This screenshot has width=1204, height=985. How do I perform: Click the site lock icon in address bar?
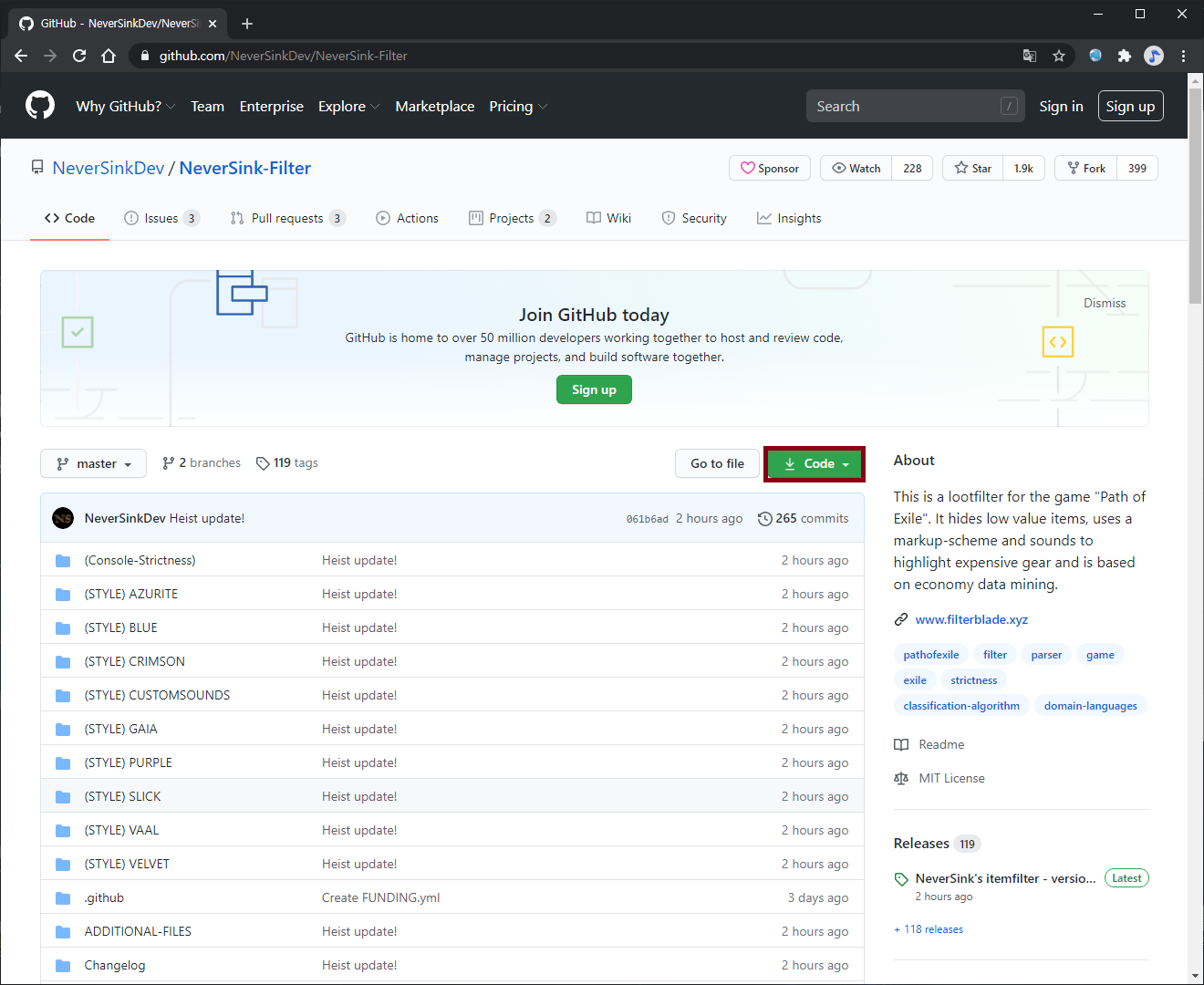click(x=144, y=56)
